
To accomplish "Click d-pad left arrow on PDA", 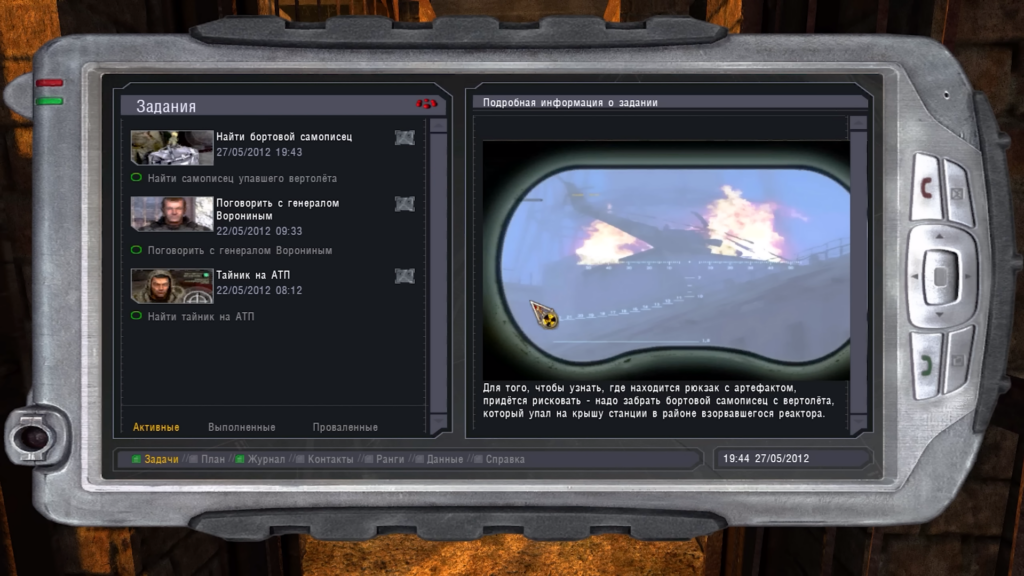I will click(916, 276).
